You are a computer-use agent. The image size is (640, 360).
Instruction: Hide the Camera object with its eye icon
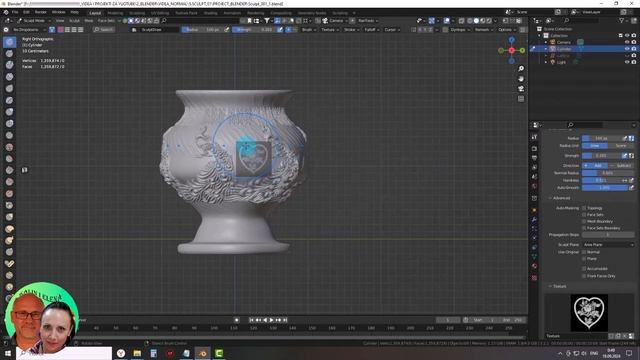tap(627, 42)
